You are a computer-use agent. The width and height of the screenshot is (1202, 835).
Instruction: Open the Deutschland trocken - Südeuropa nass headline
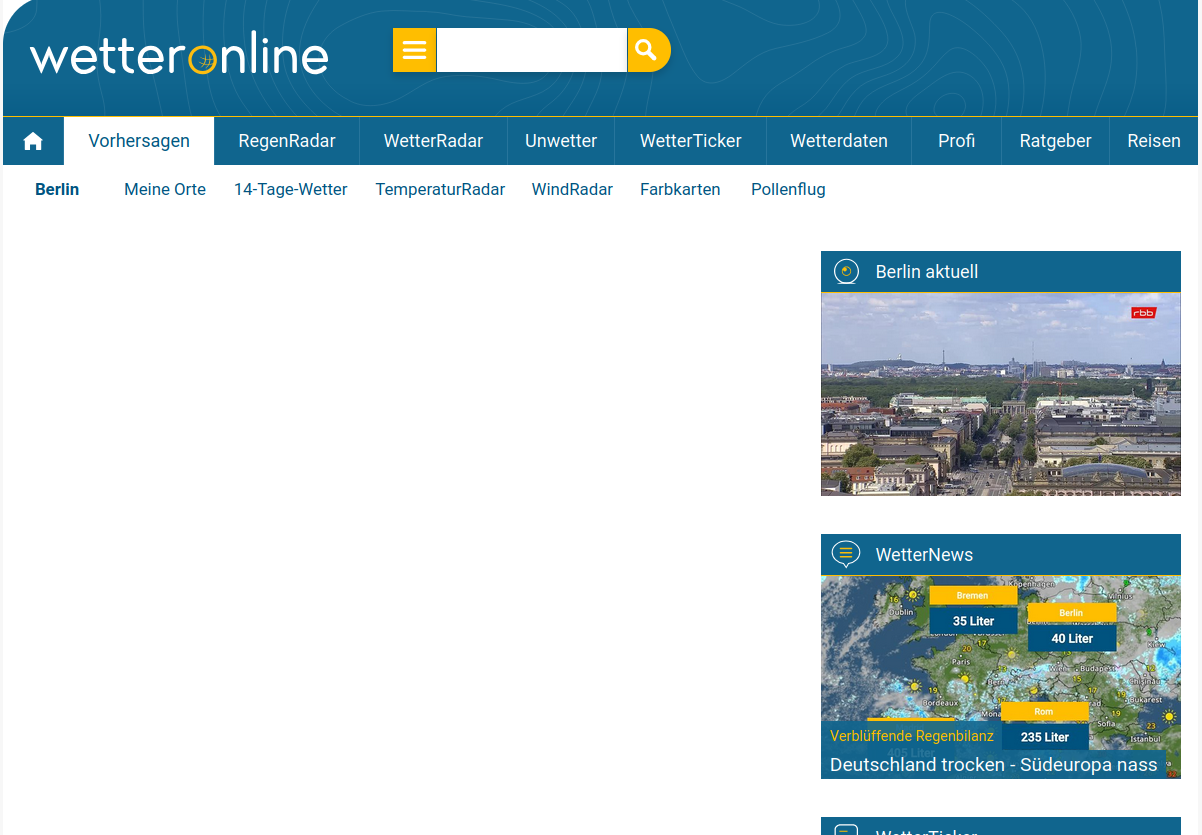click(994, 765)
